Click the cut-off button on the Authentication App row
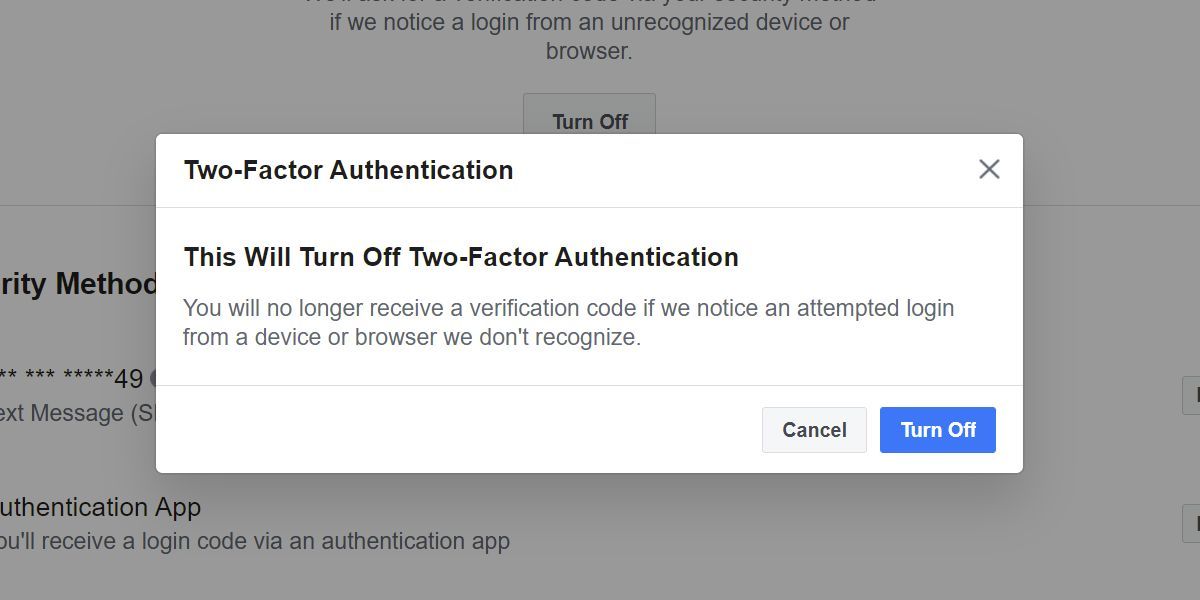 tap(1191, 524)
